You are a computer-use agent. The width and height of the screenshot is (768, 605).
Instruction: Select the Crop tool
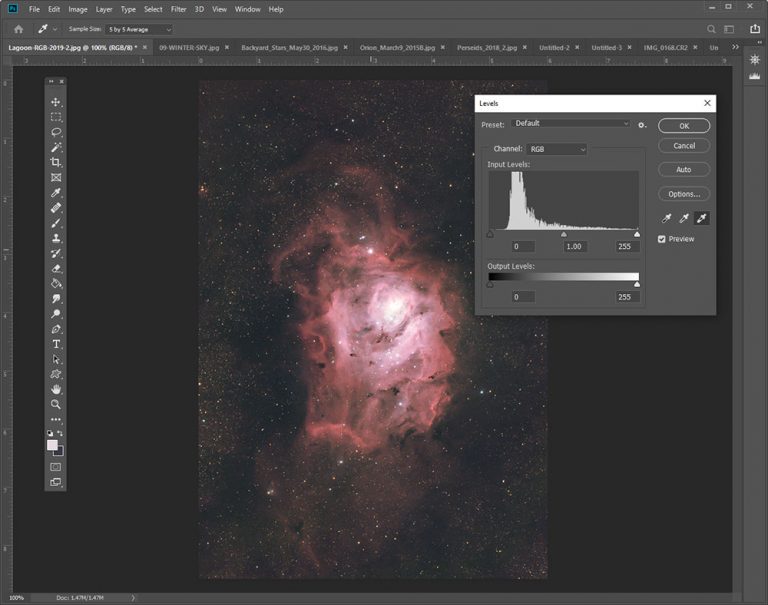click(x=56, y=162)
